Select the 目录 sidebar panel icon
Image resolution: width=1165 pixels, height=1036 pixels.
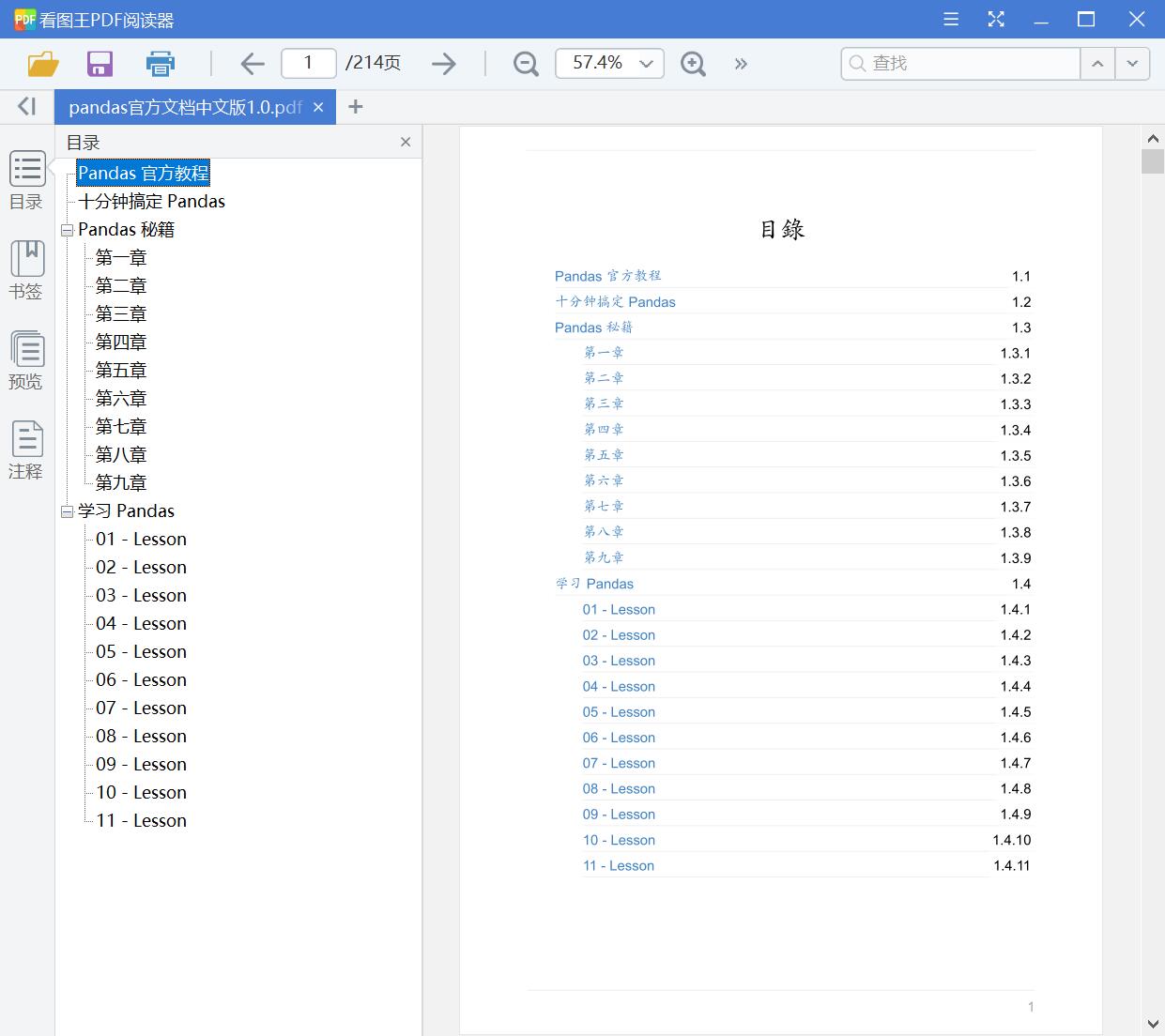(26, 180)
